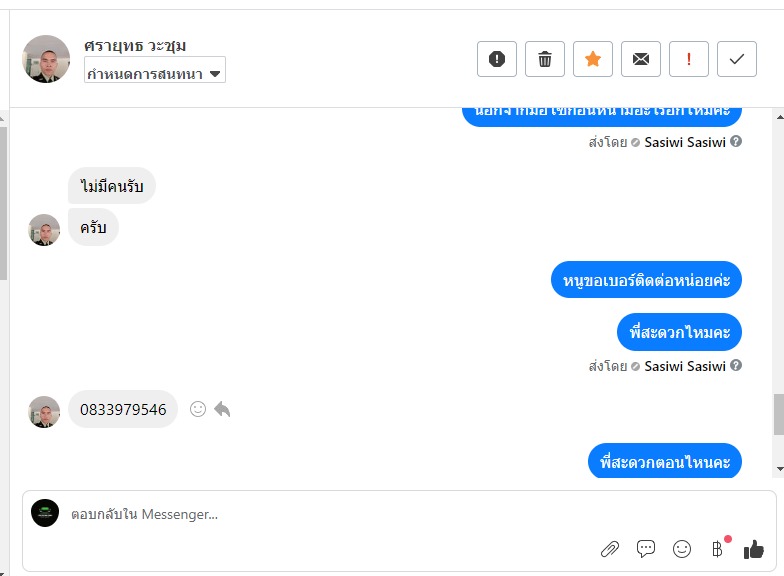
Task: React to the phone number message with emoji
Action: pos(198,409)
